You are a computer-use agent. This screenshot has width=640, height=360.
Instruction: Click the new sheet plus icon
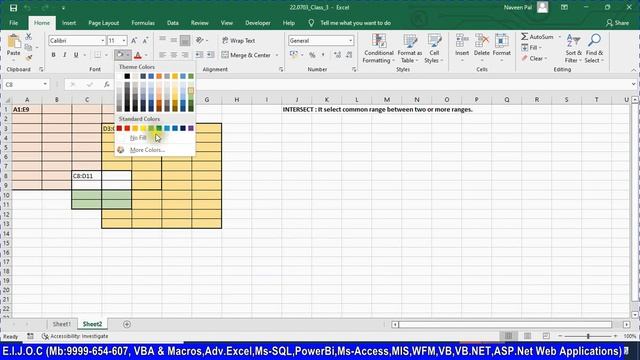127,324
